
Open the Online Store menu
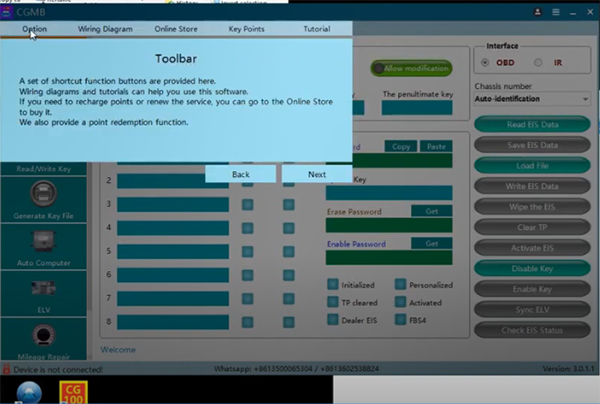[175, 29]
